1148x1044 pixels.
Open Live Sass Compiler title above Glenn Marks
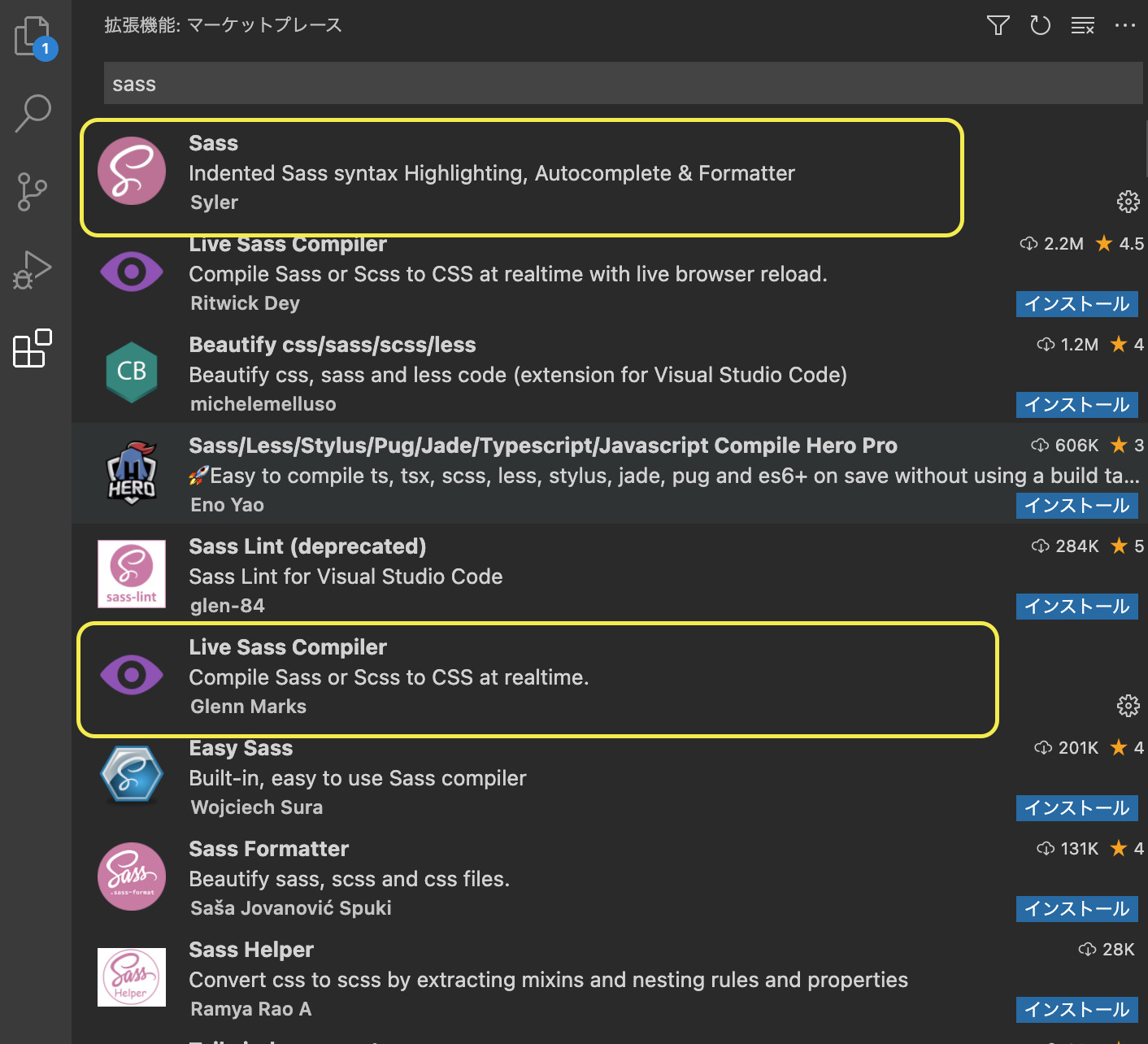coord(288,647)
